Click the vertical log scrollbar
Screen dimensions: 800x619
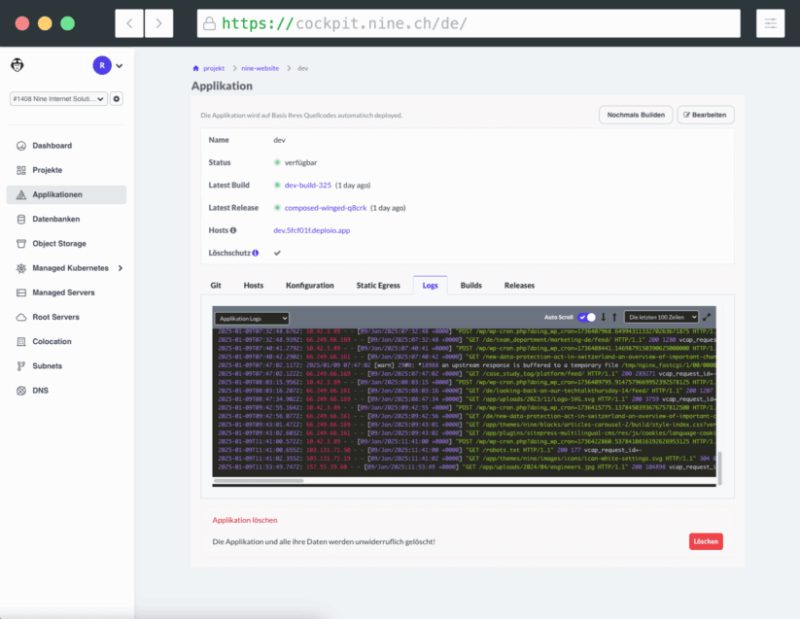[x=719, y=468]
